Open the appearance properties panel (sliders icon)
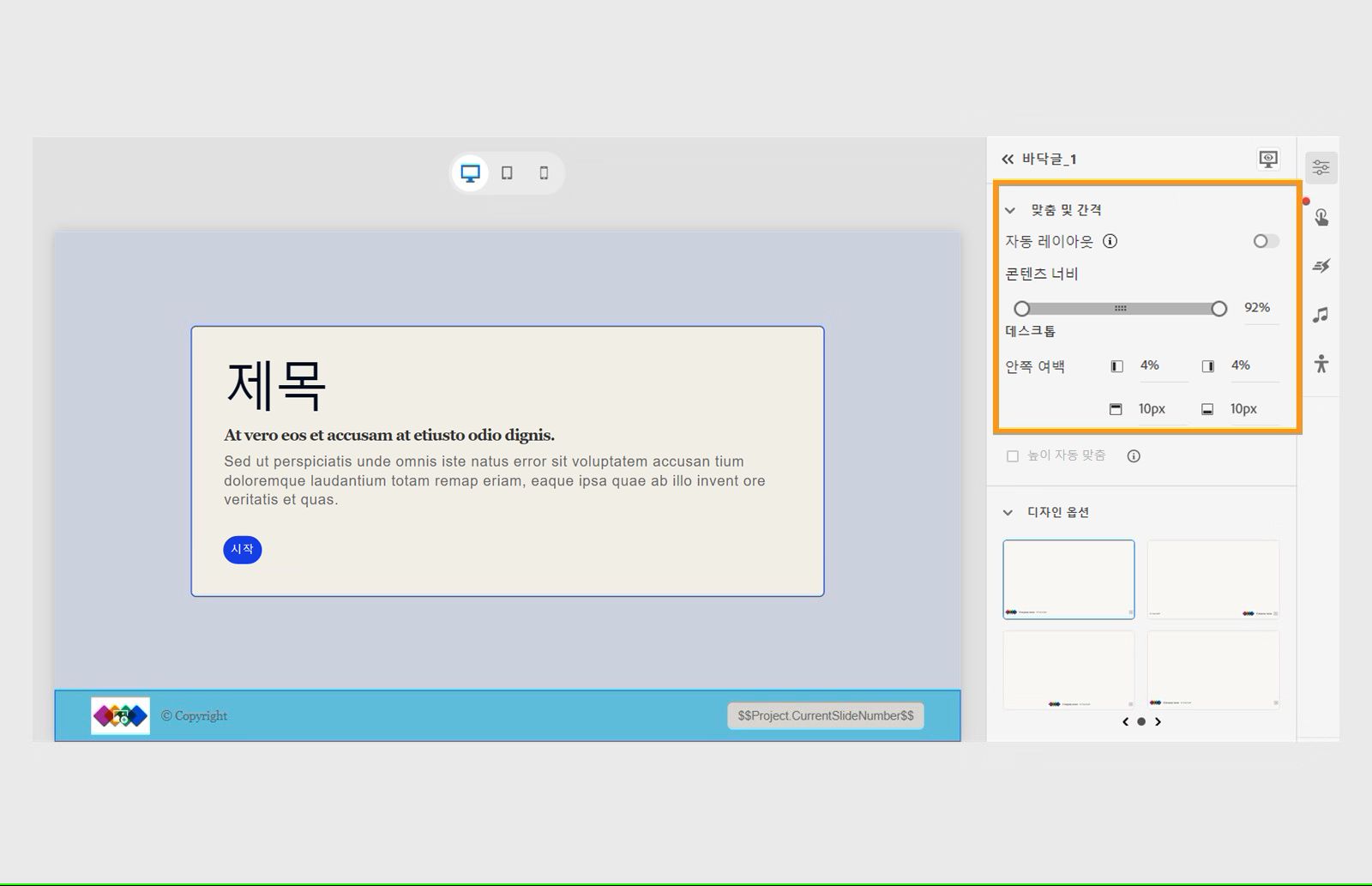Screen dimensions: 1372x886 [1321, 166]
